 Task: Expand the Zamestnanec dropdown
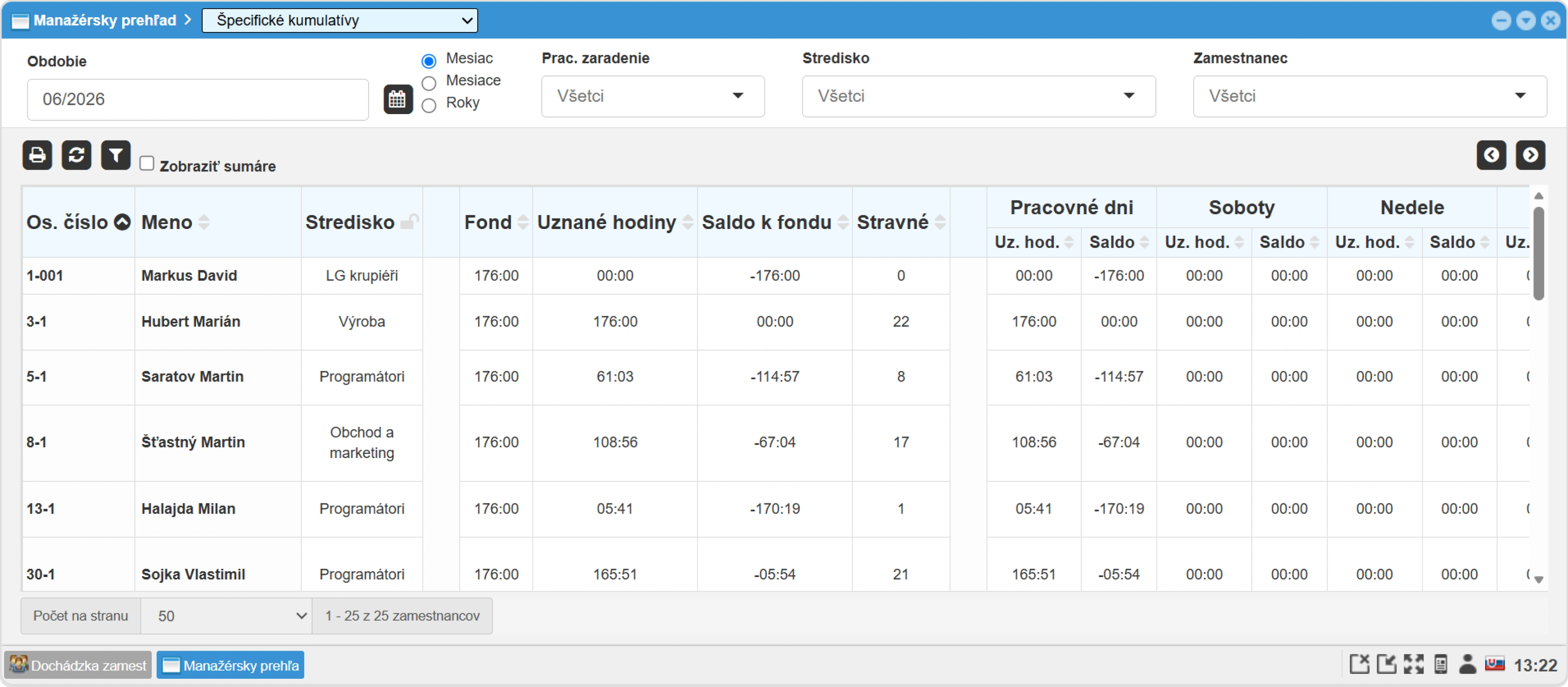[x=1370, y=96]
